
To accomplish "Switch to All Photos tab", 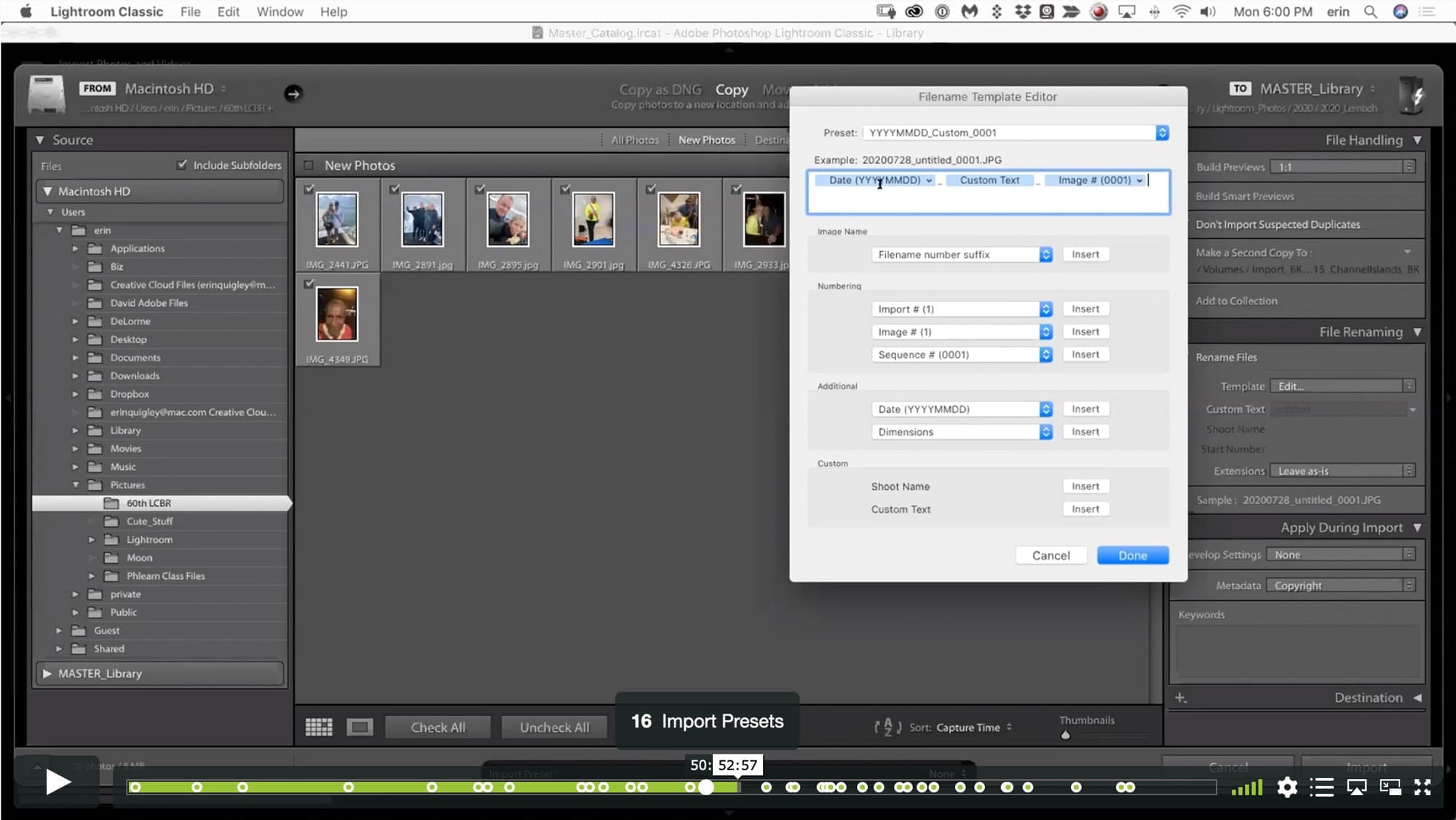I will (x=635, y=140).
